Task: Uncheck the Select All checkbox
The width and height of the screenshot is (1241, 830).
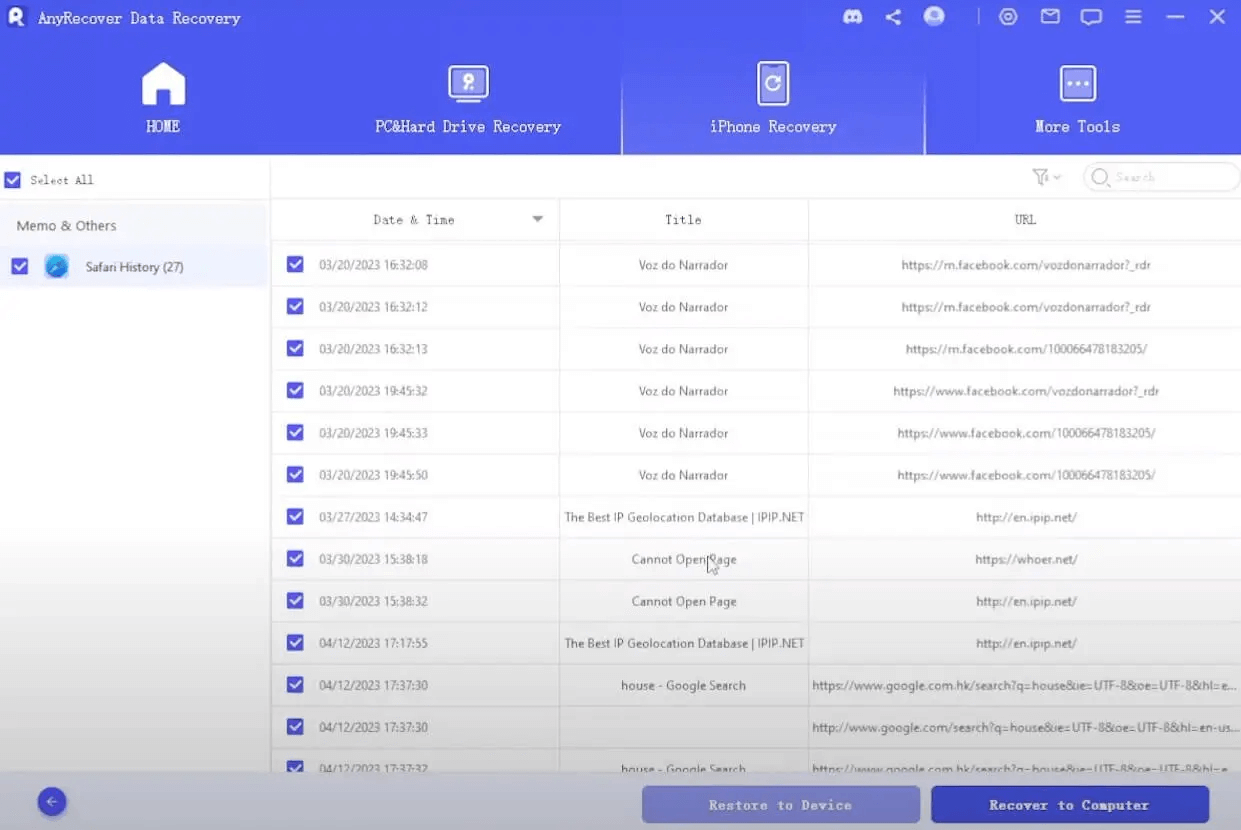Action: coord(12,180)
